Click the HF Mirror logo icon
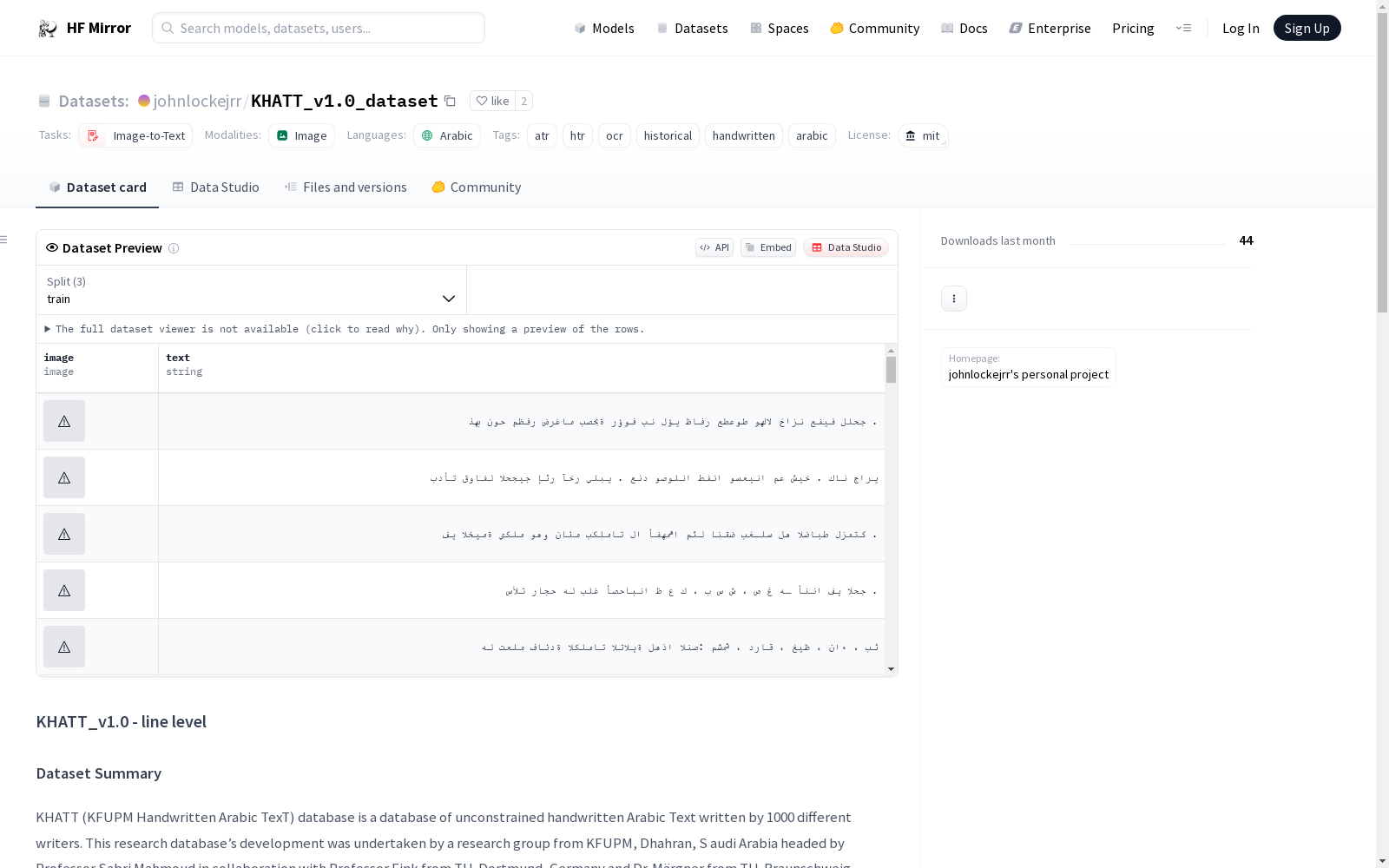 tap(48, 29)
